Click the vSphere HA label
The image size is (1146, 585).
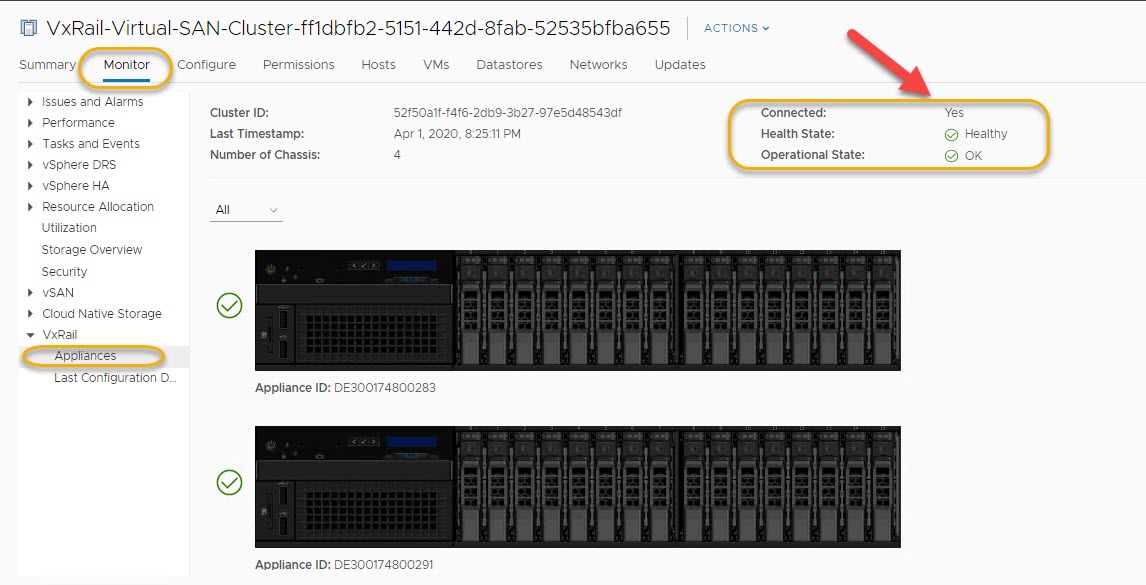pos(75,186)
